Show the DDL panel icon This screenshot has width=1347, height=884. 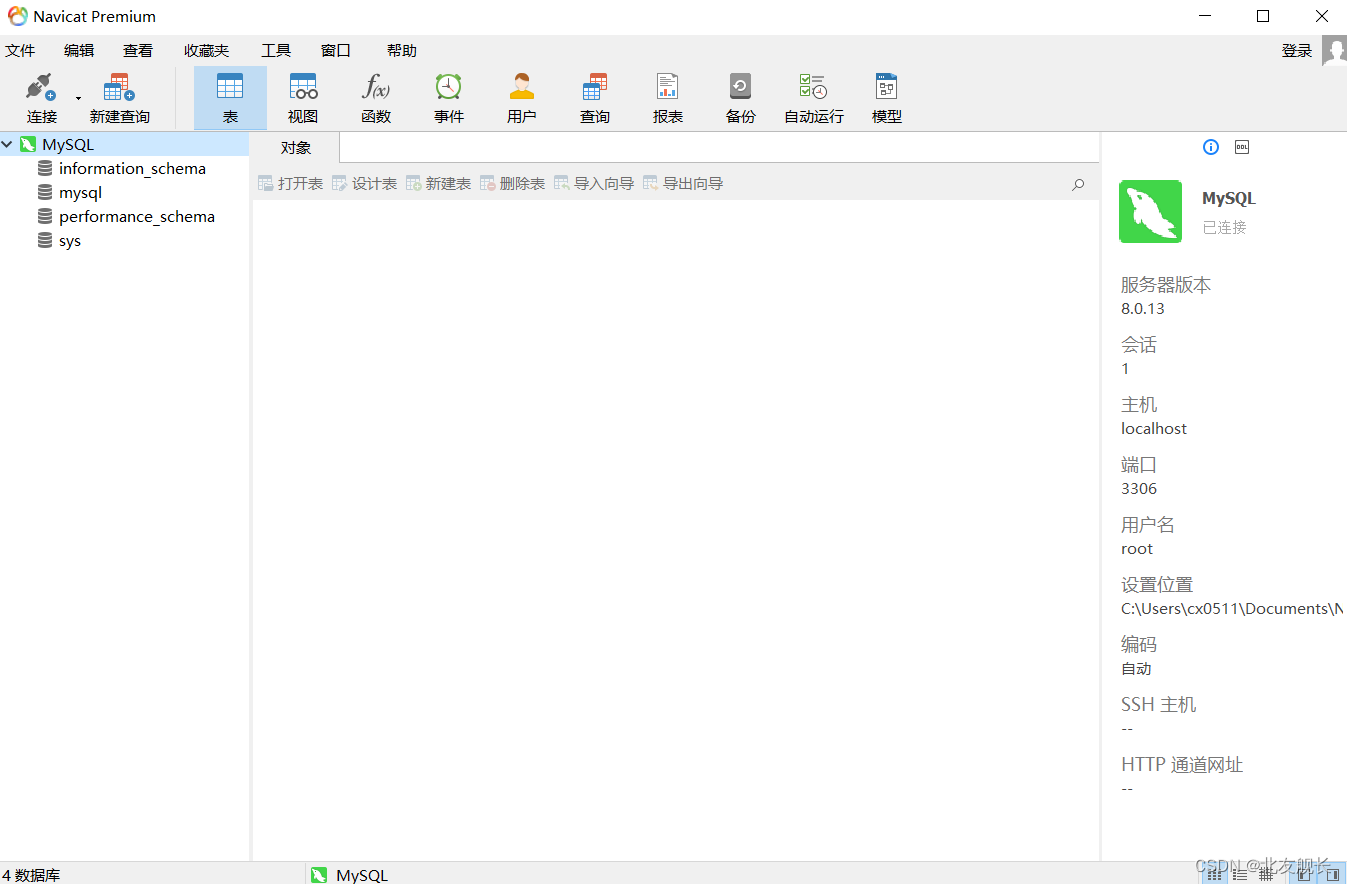(1242, 147)
